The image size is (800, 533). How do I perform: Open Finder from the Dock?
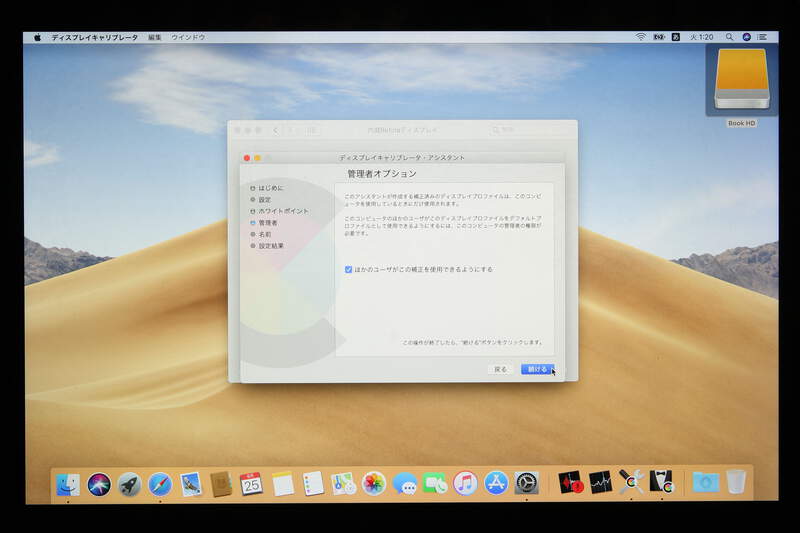point(68,484)
